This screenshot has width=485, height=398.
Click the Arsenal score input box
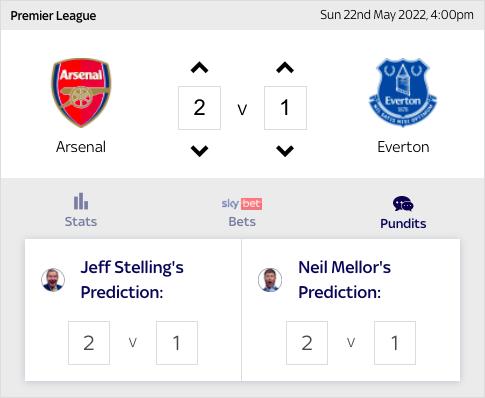coord(199,108)
